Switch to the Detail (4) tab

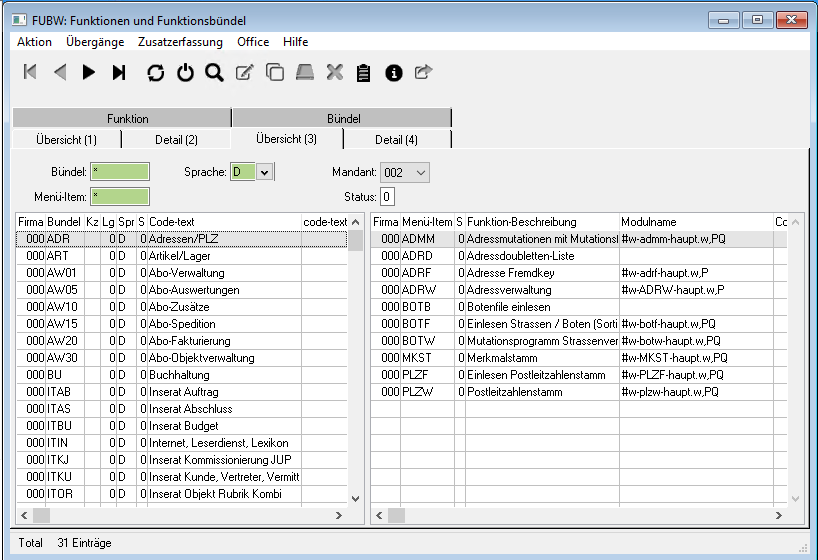pos(397,139)
